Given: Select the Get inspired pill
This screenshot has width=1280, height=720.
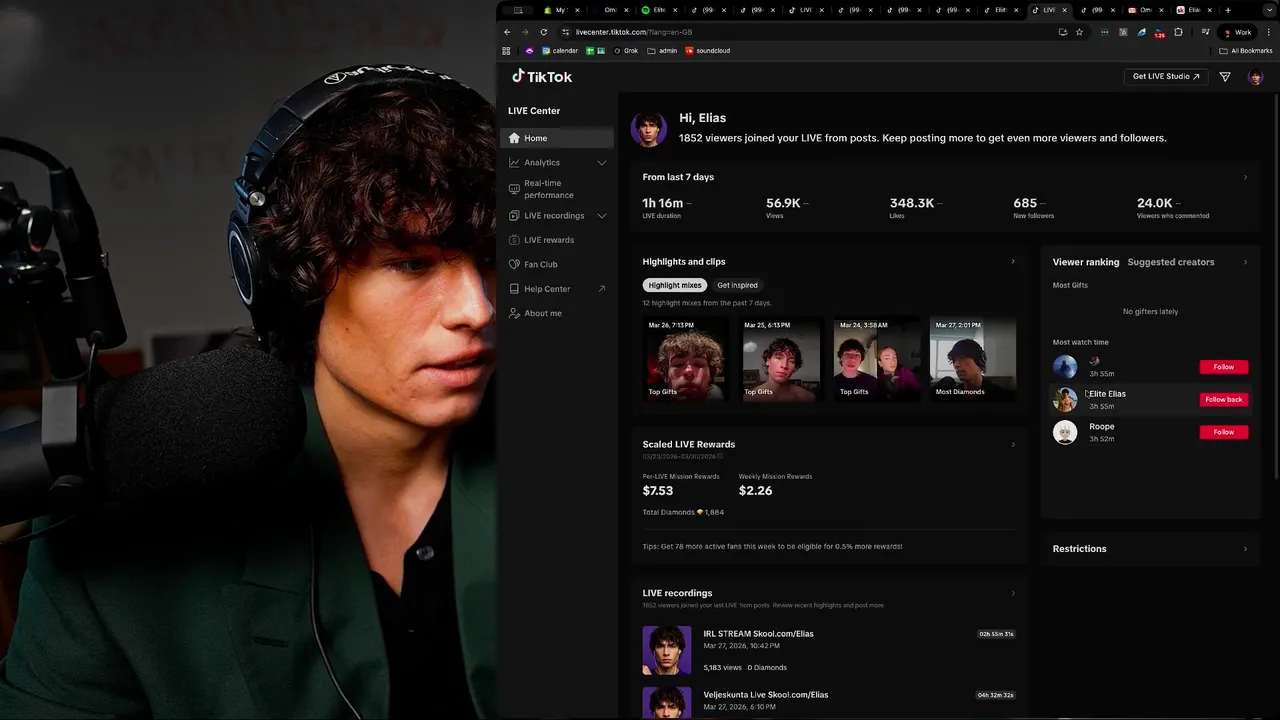Looking at the screenshot, I should [737, 285].
